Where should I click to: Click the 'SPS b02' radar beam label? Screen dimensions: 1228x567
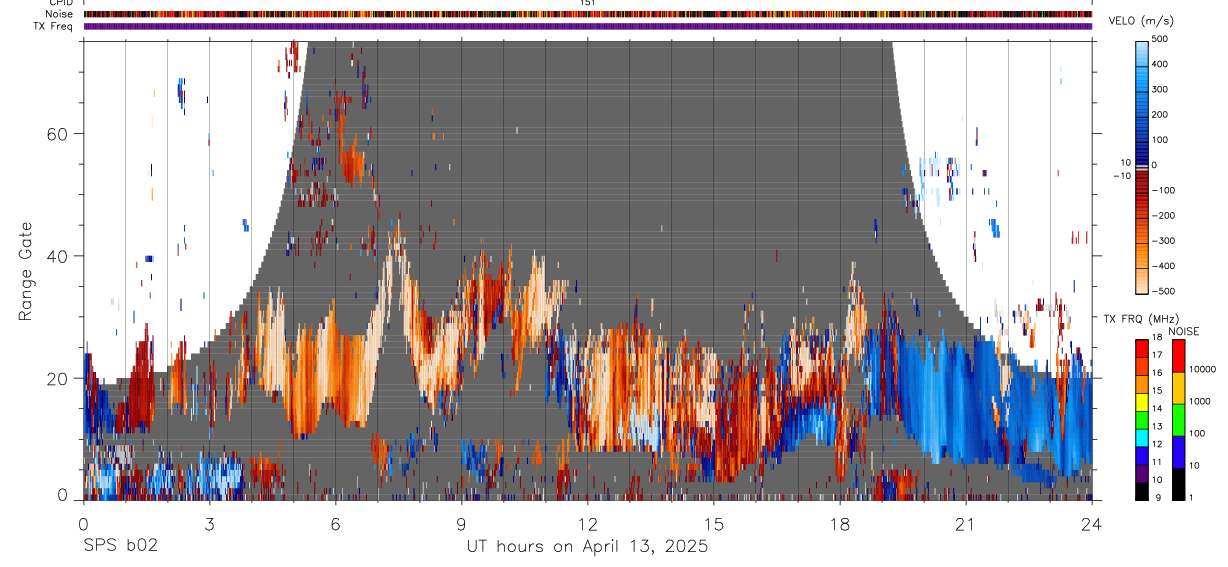pyautogui.click(x=119, y=546)
